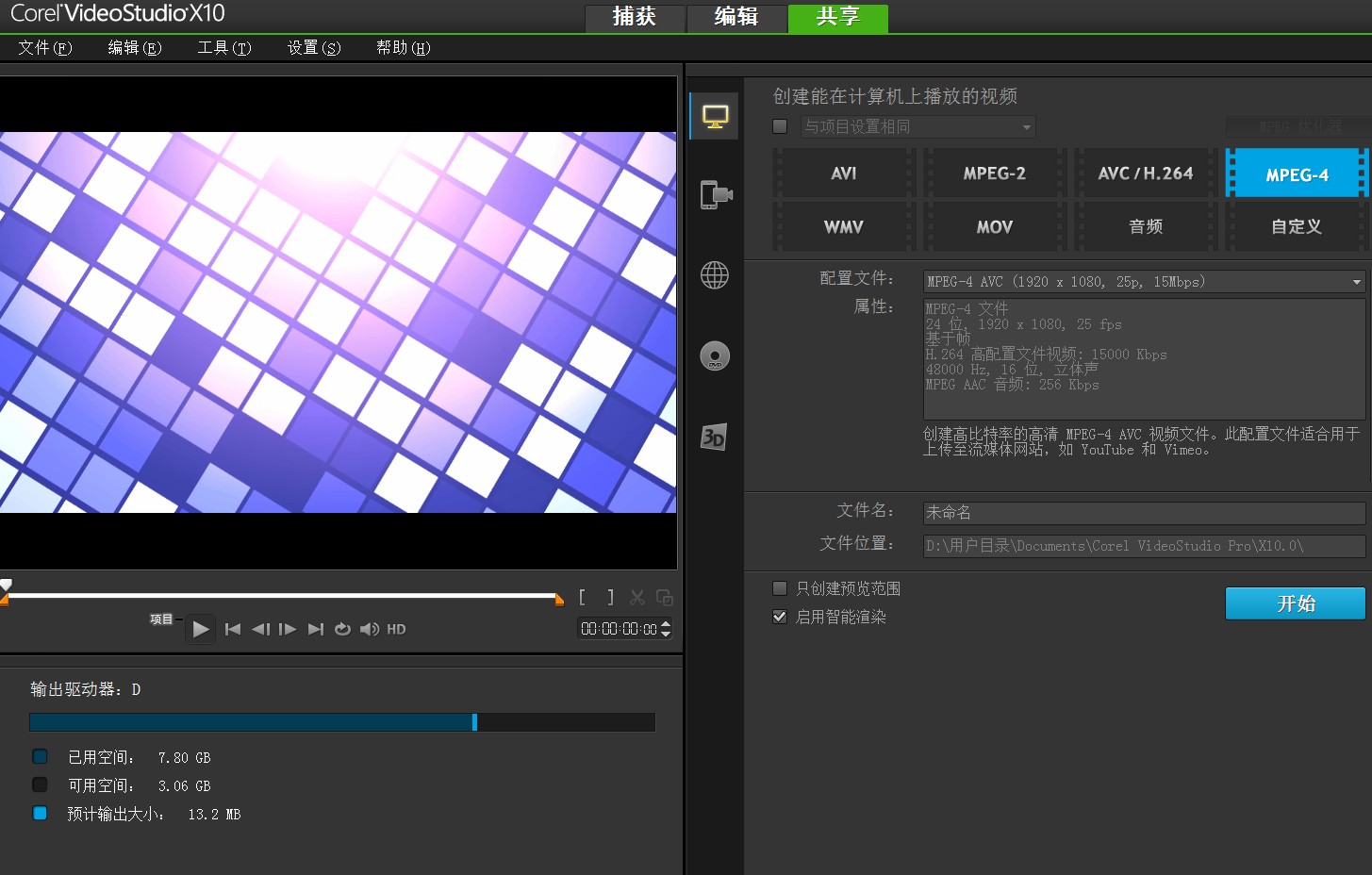The image size is (1372, 875).
Task: Click the '输出驱动器: D' label
Action: tap(86, 690)
